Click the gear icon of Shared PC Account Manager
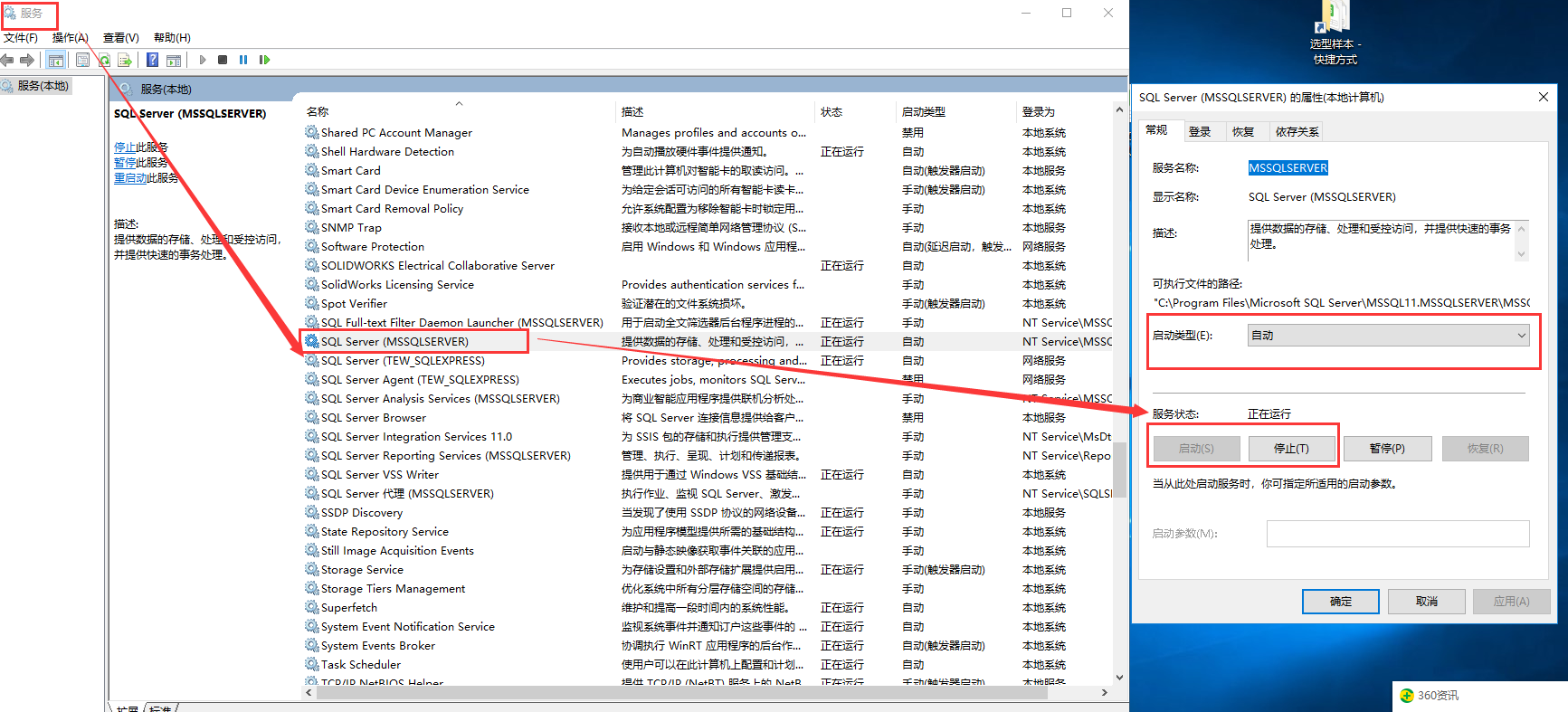The image size is (1568, 712). (x=312, y=132)
